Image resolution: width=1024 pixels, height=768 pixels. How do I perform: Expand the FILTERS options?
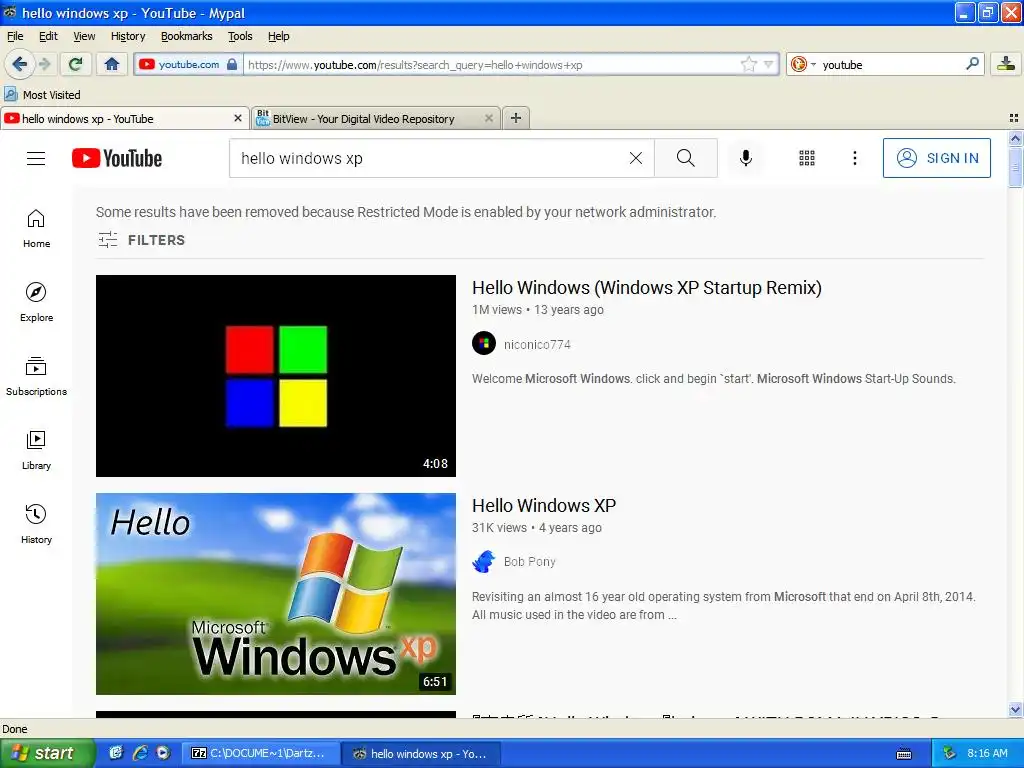(x=141, y=240)
